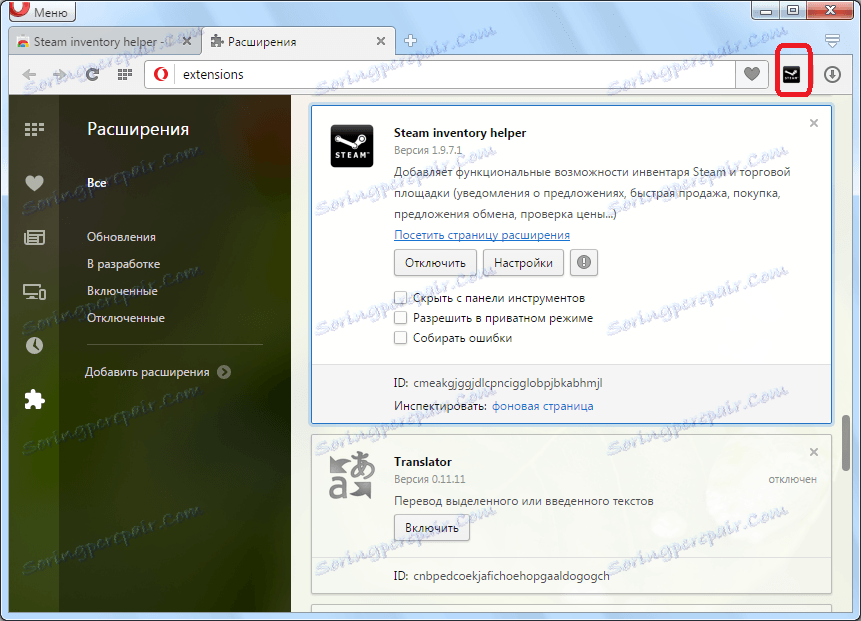
Task: Toggle Собирать ошибки checkbox
Action: click(x=401, y=338)
